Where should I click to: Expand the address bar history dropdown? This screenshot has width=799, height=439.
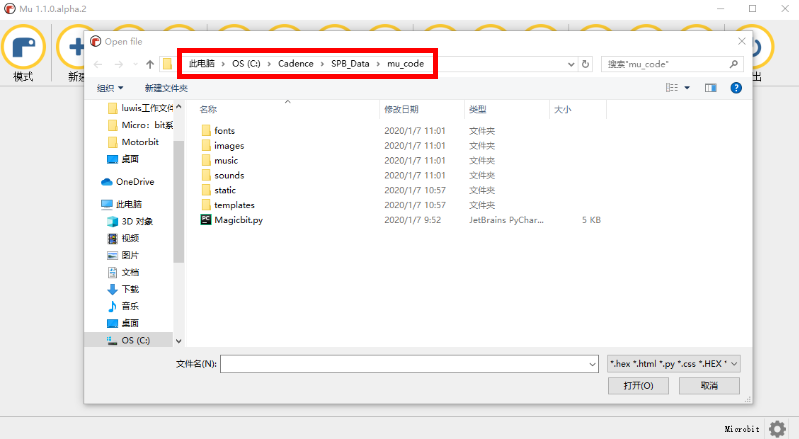click(x=571, y=64)
